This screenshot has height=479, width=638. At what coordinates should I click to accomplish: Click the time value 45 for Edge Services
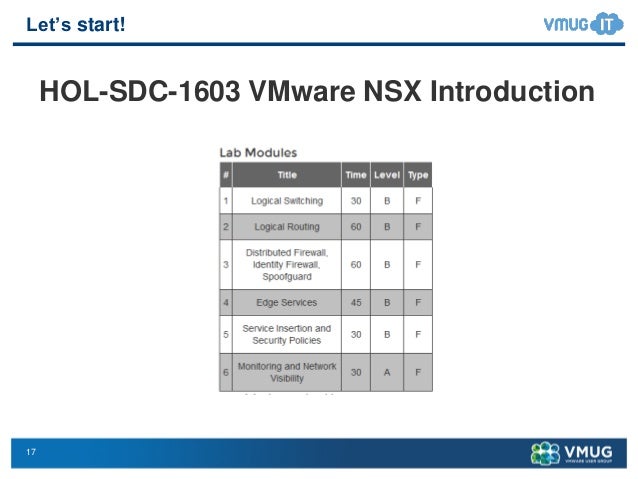point(356,302)
